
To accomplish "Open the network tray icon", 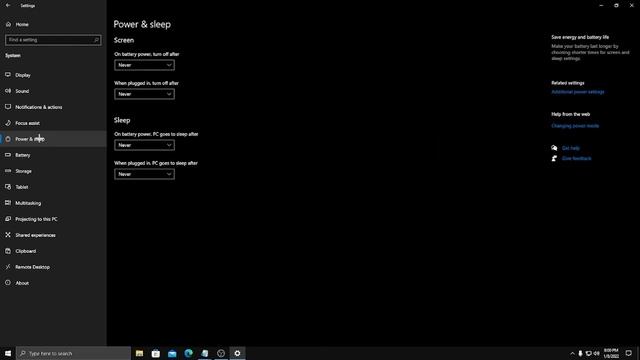I will (x=588, y=353).
